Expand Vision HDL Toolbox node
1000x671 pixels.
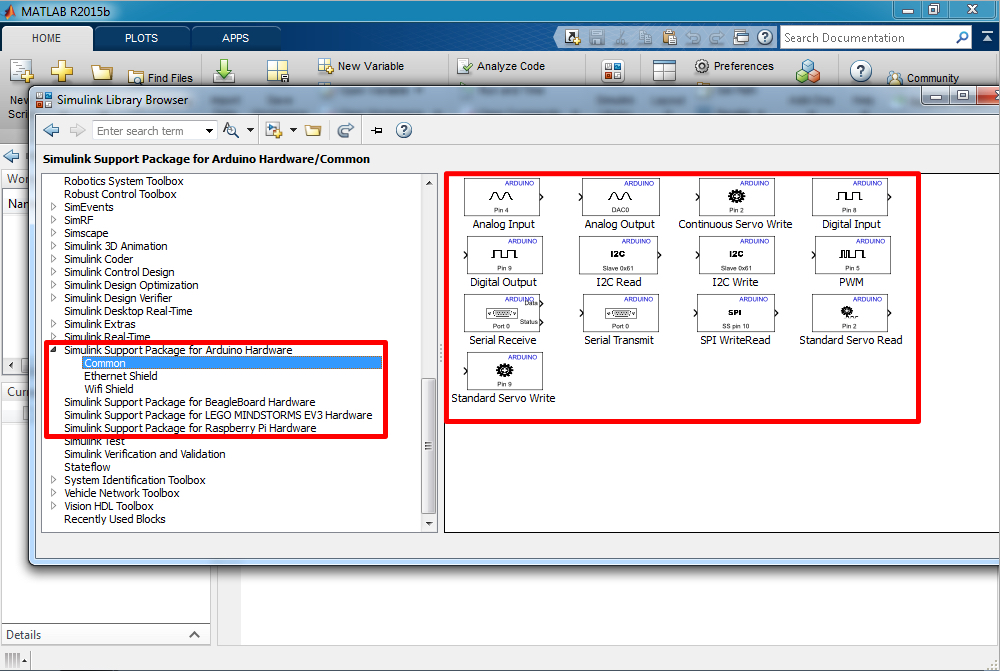54,506
